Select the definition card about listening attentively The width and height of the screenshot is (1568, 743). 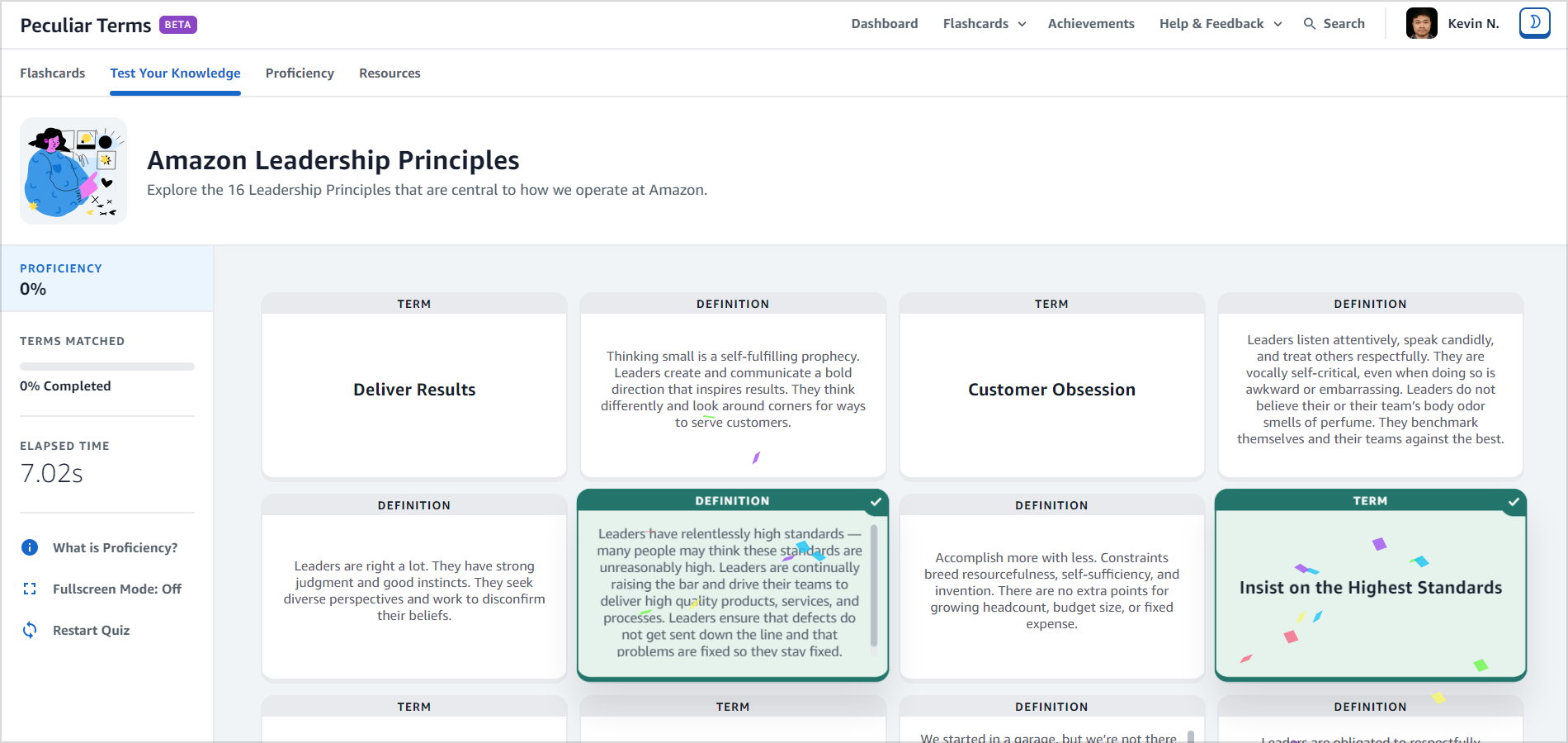point(1371,386)
